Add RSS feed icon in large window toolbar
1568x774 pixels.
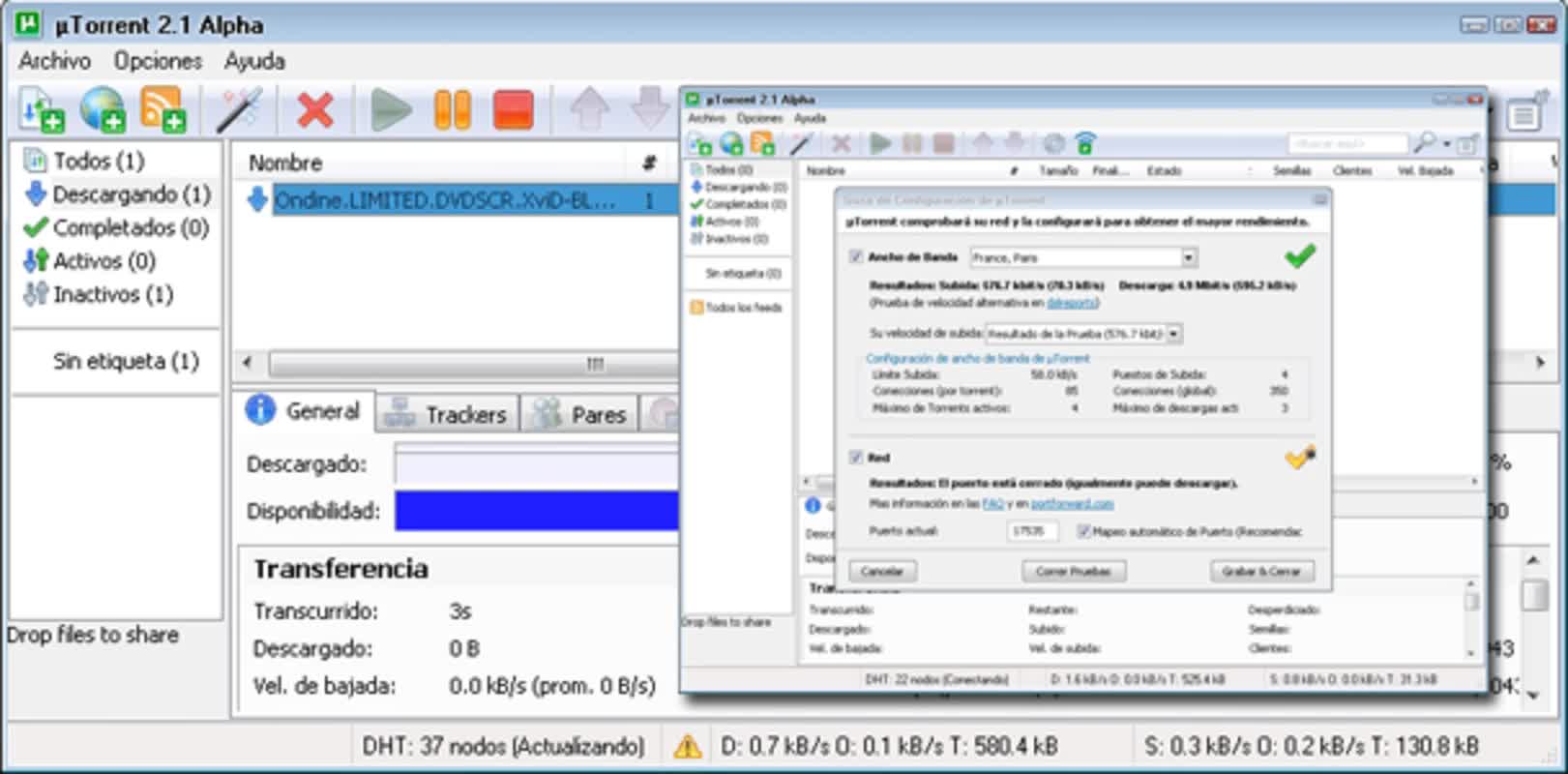pyautogui.click(x=163, y=109)
